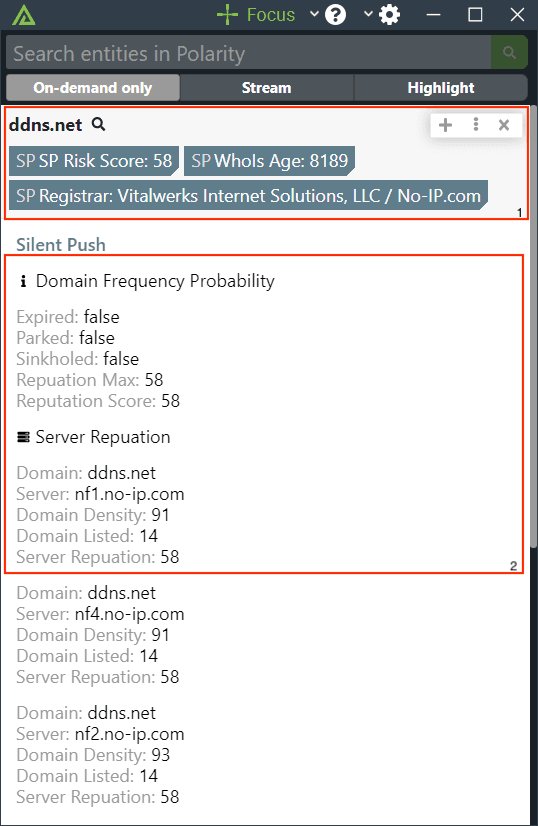
Task: Open the help question mark icon
Action: coord(335,15)
